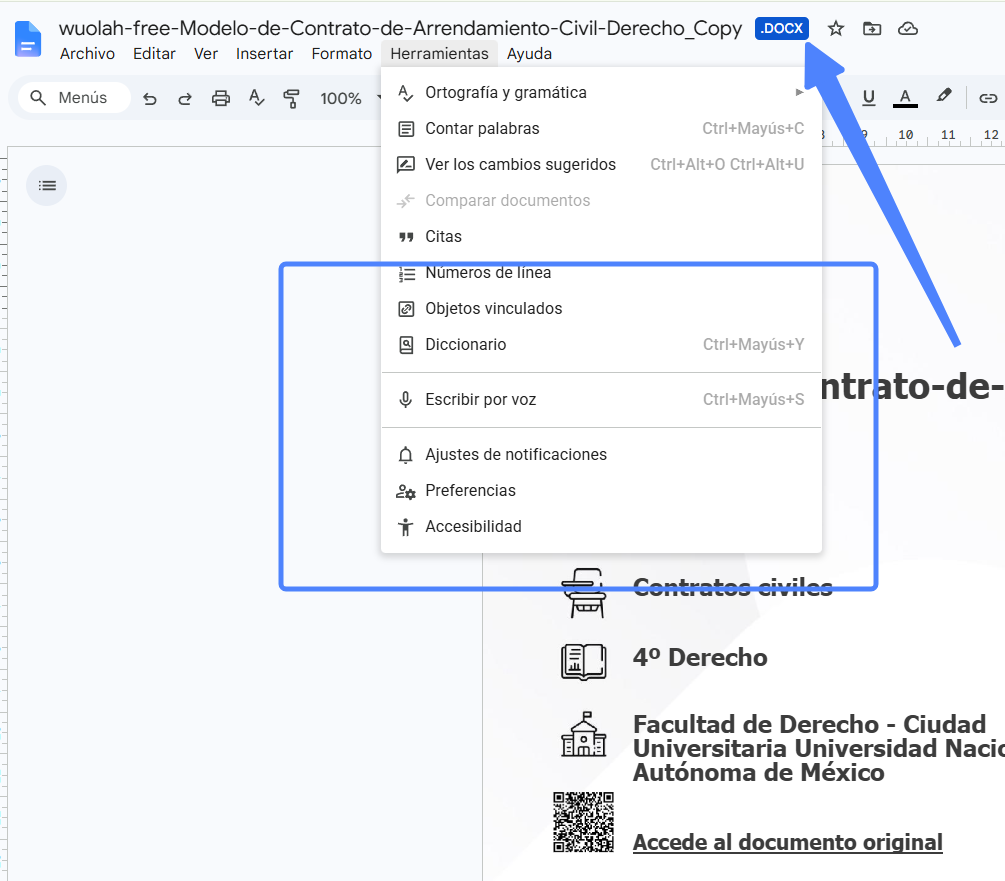Click the Facultad de Derecho text
This screenshot has height=881, width=1005.
pyautogui.click(x=818, y=748)
